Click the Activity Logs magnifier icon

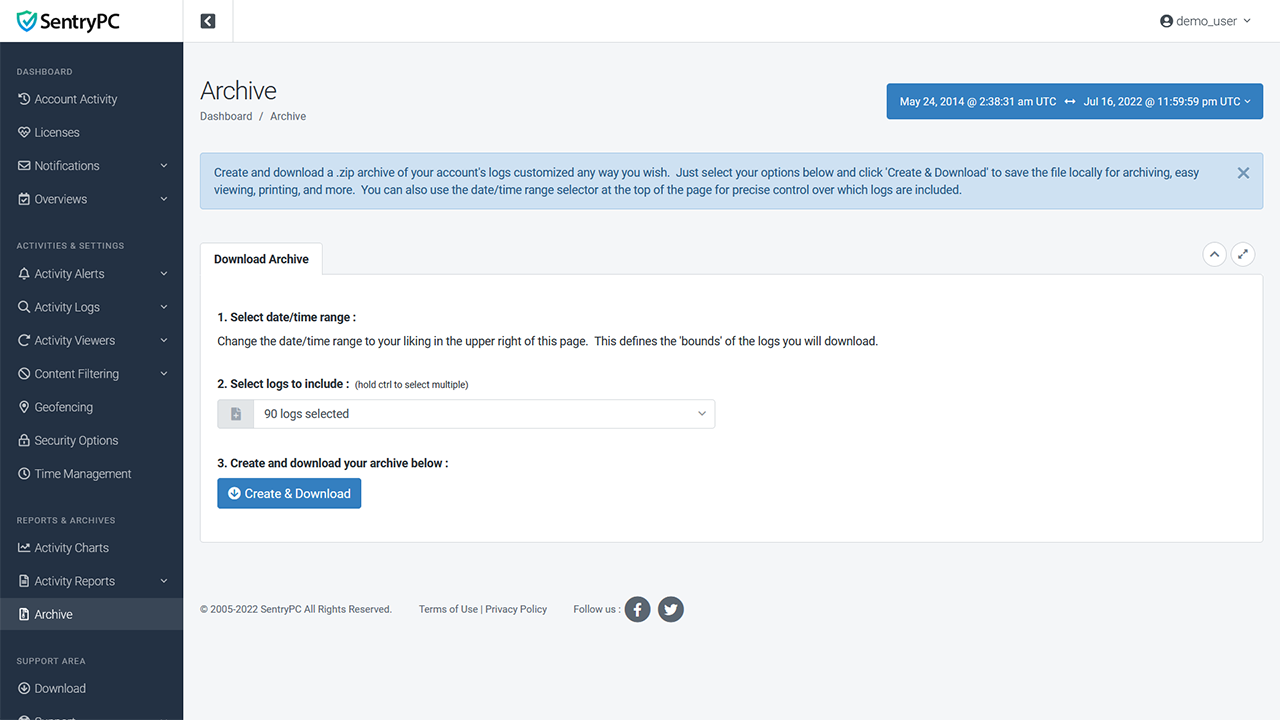pos(25,307)
